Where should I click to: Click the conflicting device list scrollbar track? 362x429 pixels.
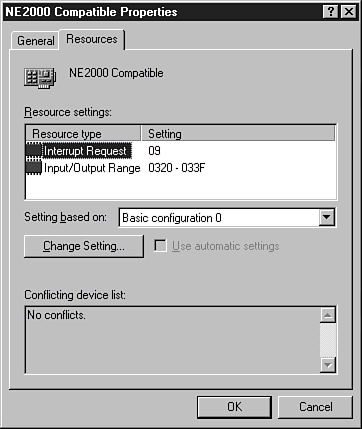pos(328,340)
